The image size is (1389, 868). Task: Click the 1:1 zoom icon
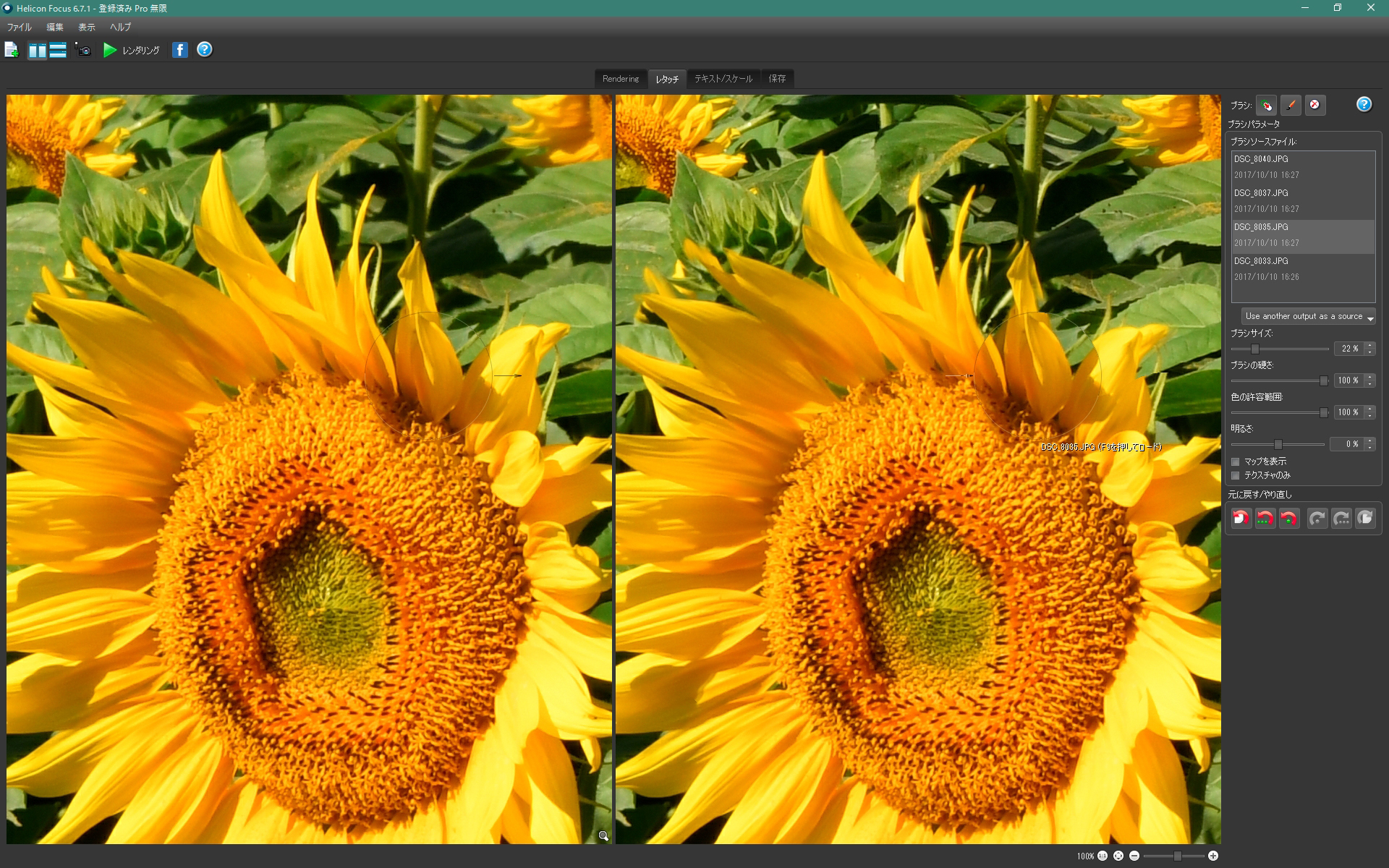[1103, 856]
